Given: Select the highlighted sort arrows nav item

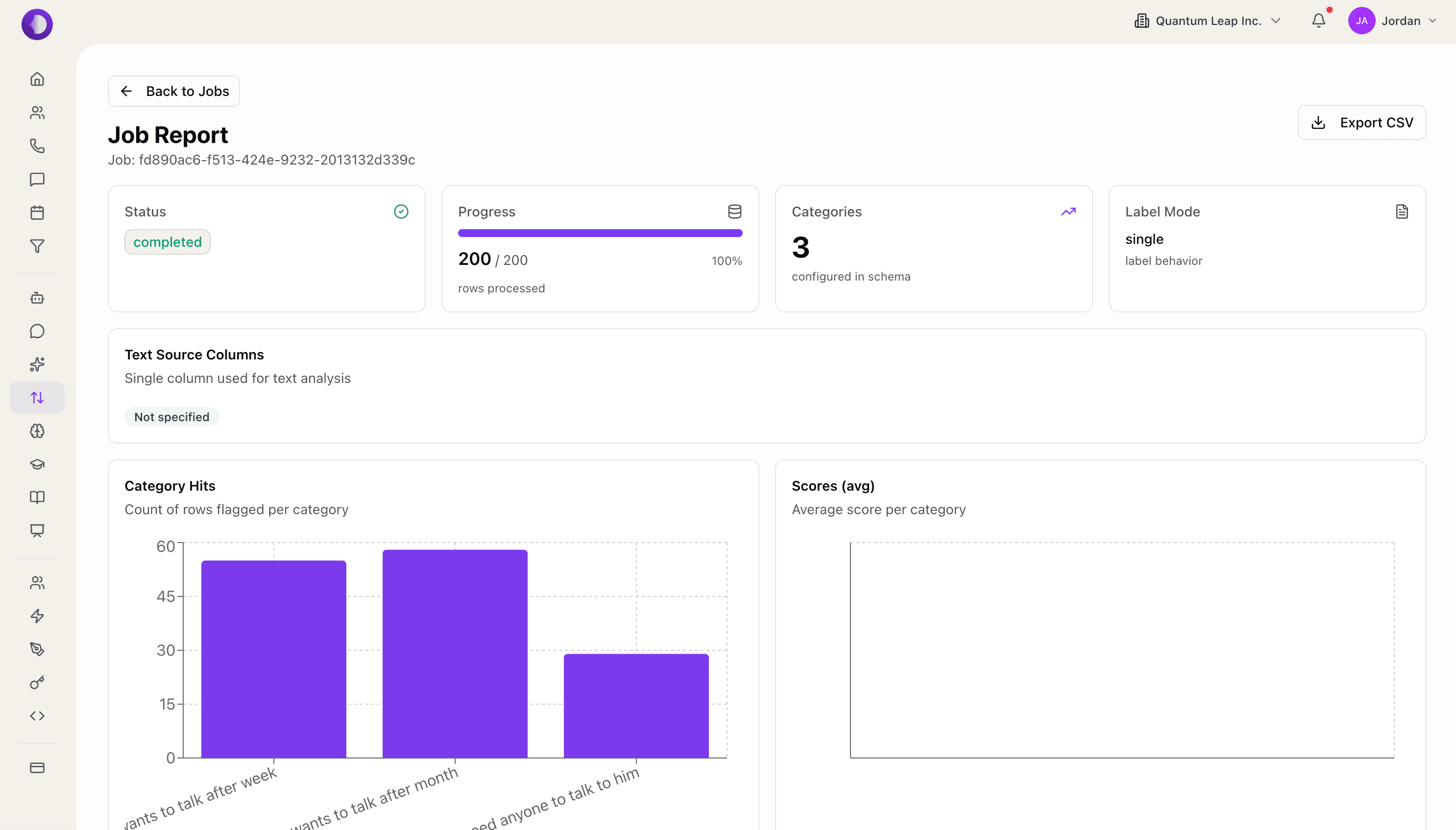Looking at the screenshot, I should click(37, 397).
